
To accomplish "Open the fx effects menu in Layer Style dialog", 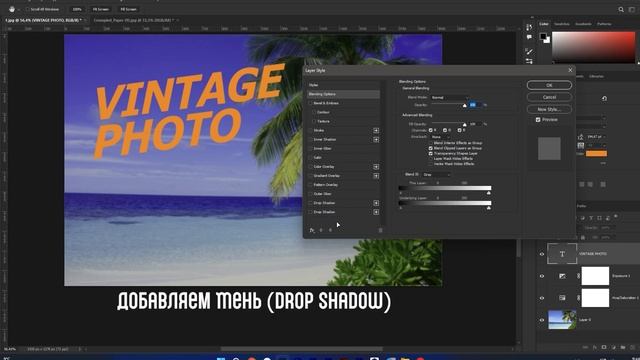I will point(312,230).
